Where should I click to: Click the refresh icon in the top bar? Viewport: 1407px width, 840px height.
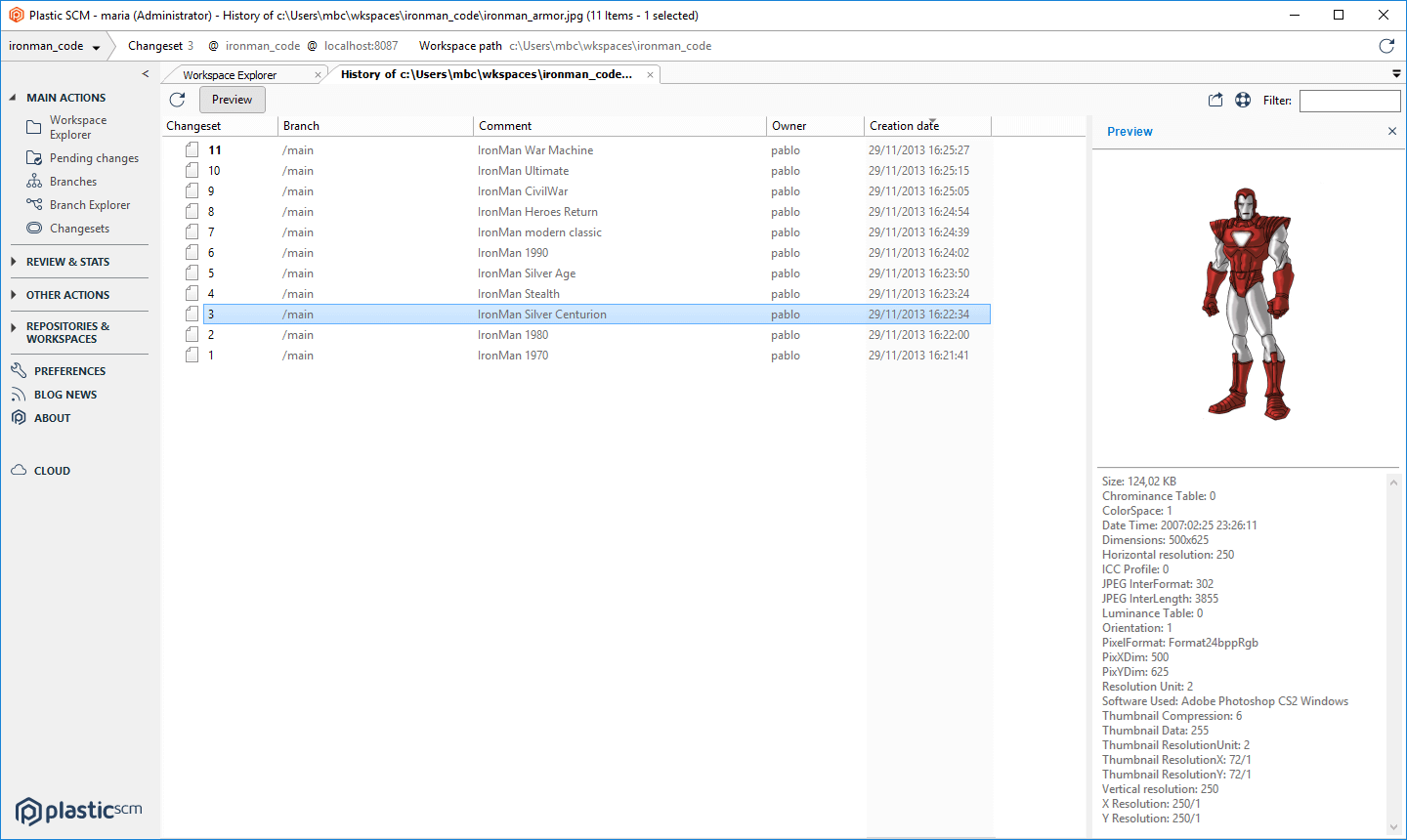tap(1386, 46)
